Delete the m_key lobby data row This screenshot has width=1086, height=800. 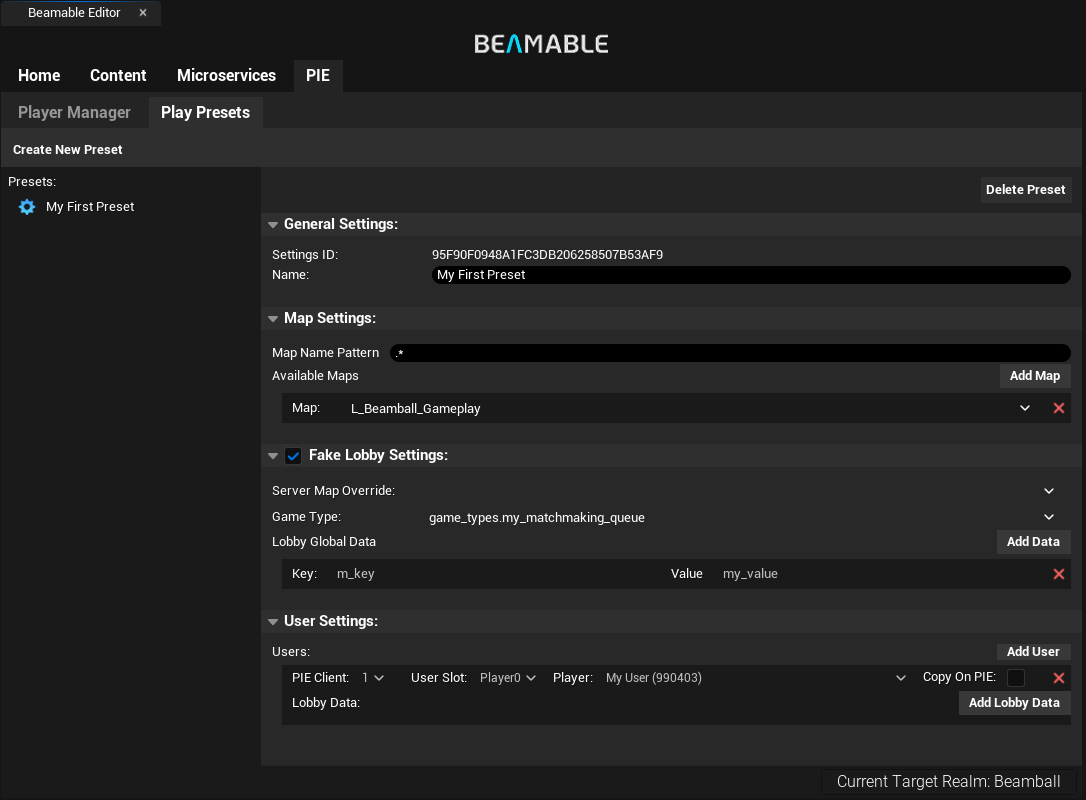click(x=1058, y=574)
